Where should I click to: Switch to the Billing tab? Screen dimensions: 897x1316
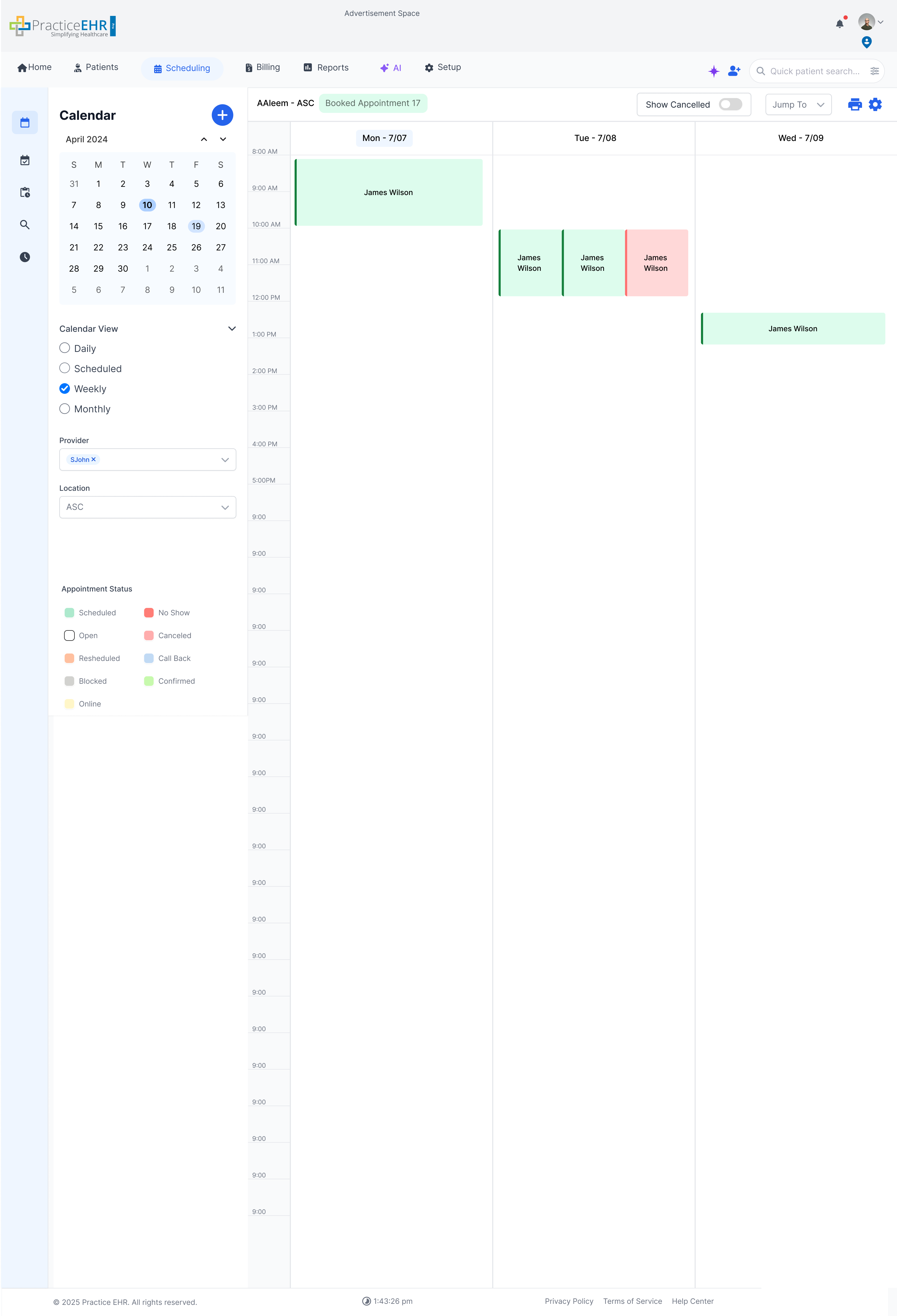pyautogui.click(x=263, y=67)
